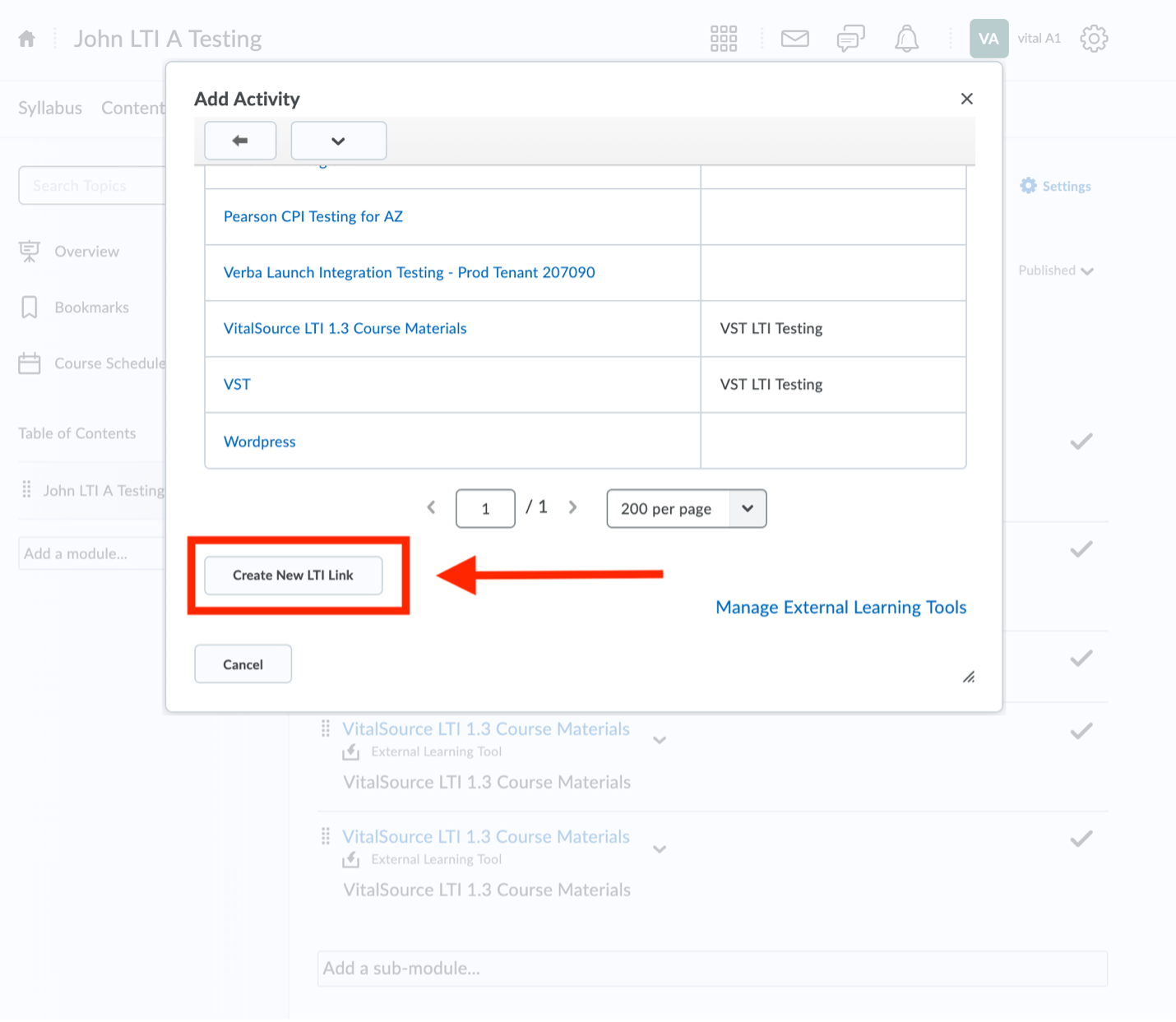Select the VST tool link
1176x1022 pixels.
point(237,384)
